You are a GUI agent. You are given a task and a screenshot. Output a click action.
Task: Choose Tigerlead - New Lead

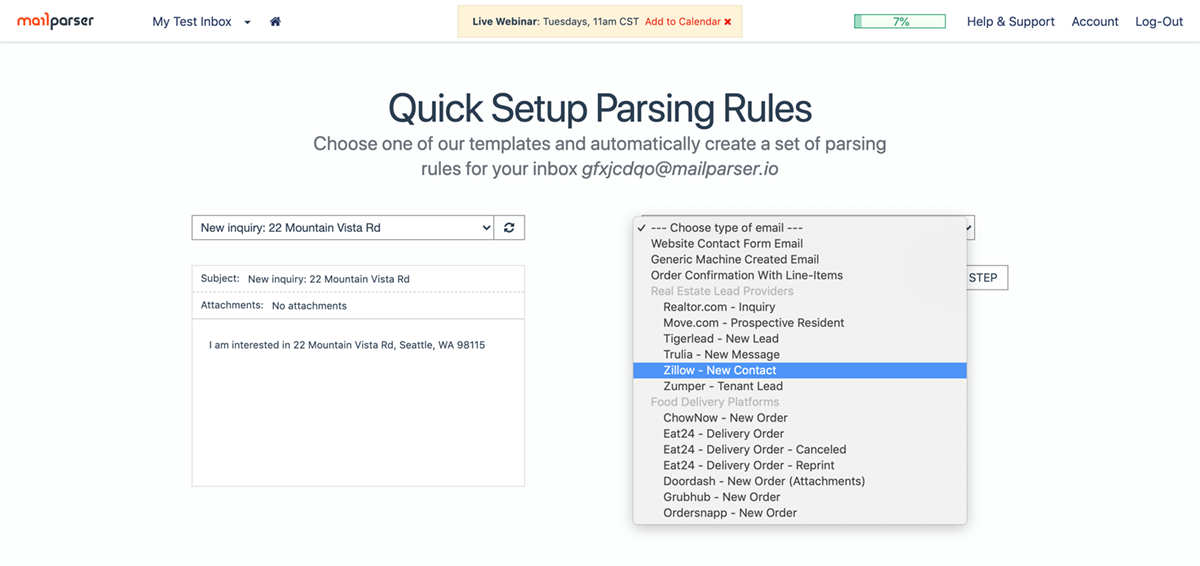pyautogui.click(x=800, y=339)
